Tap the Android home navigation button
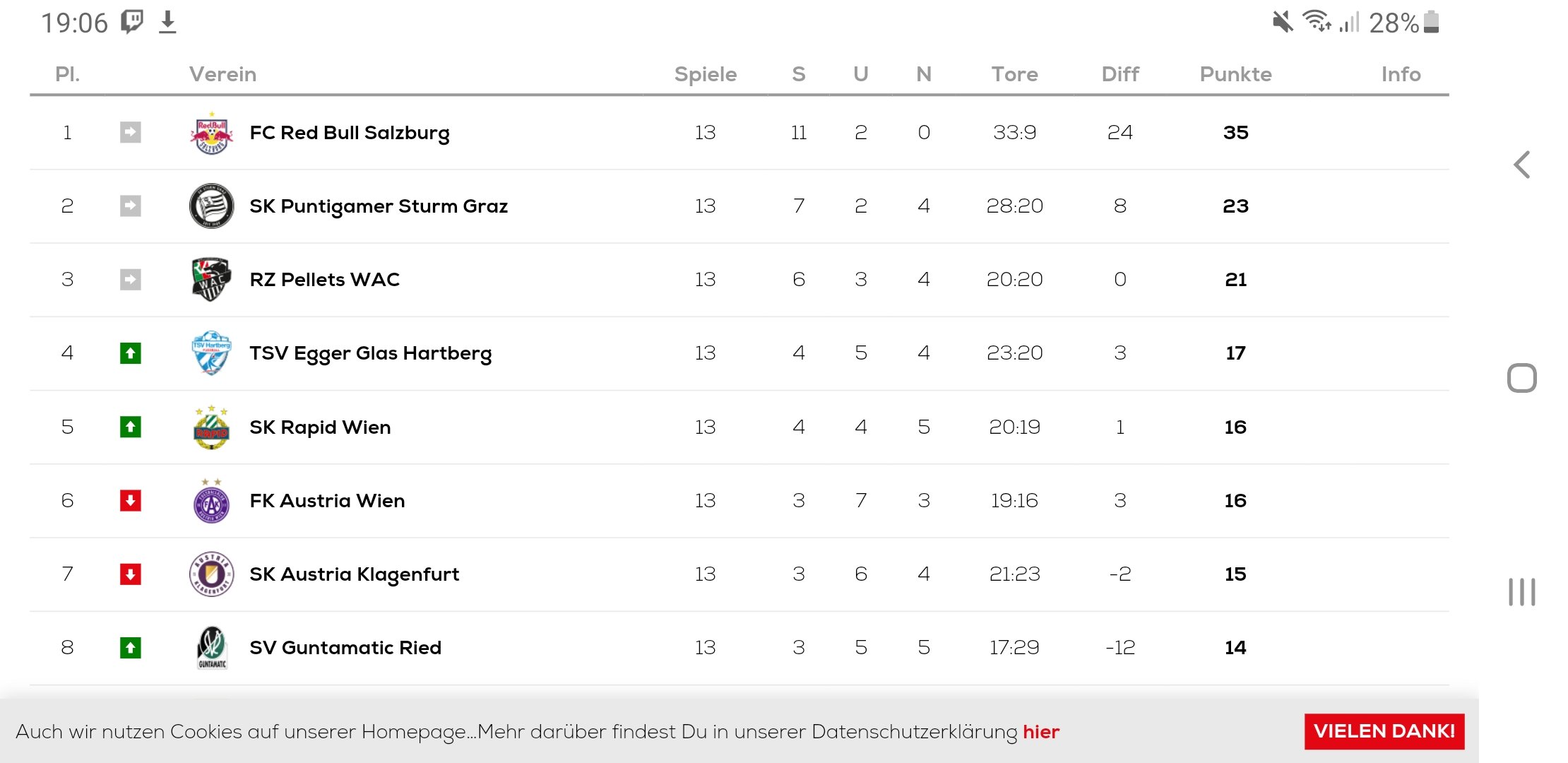Screen dimensions: 1568x763 coord(1522,378)
